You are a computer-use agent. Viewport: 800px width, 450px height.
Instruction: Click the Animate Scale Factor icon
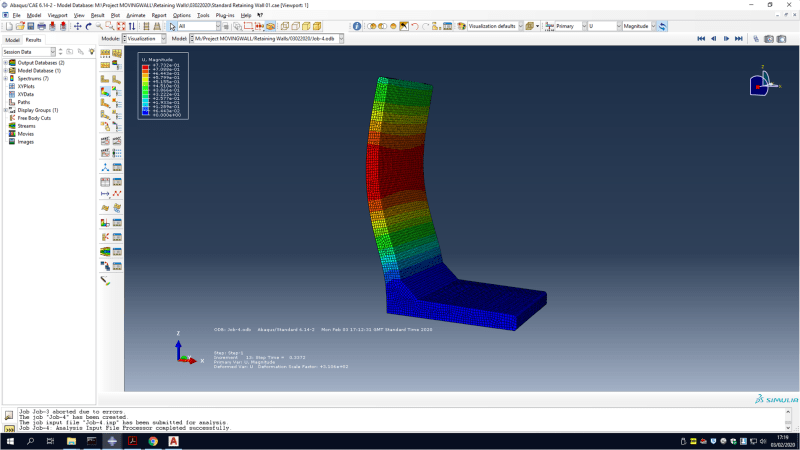pyautogui.click(x=105, y=140)
